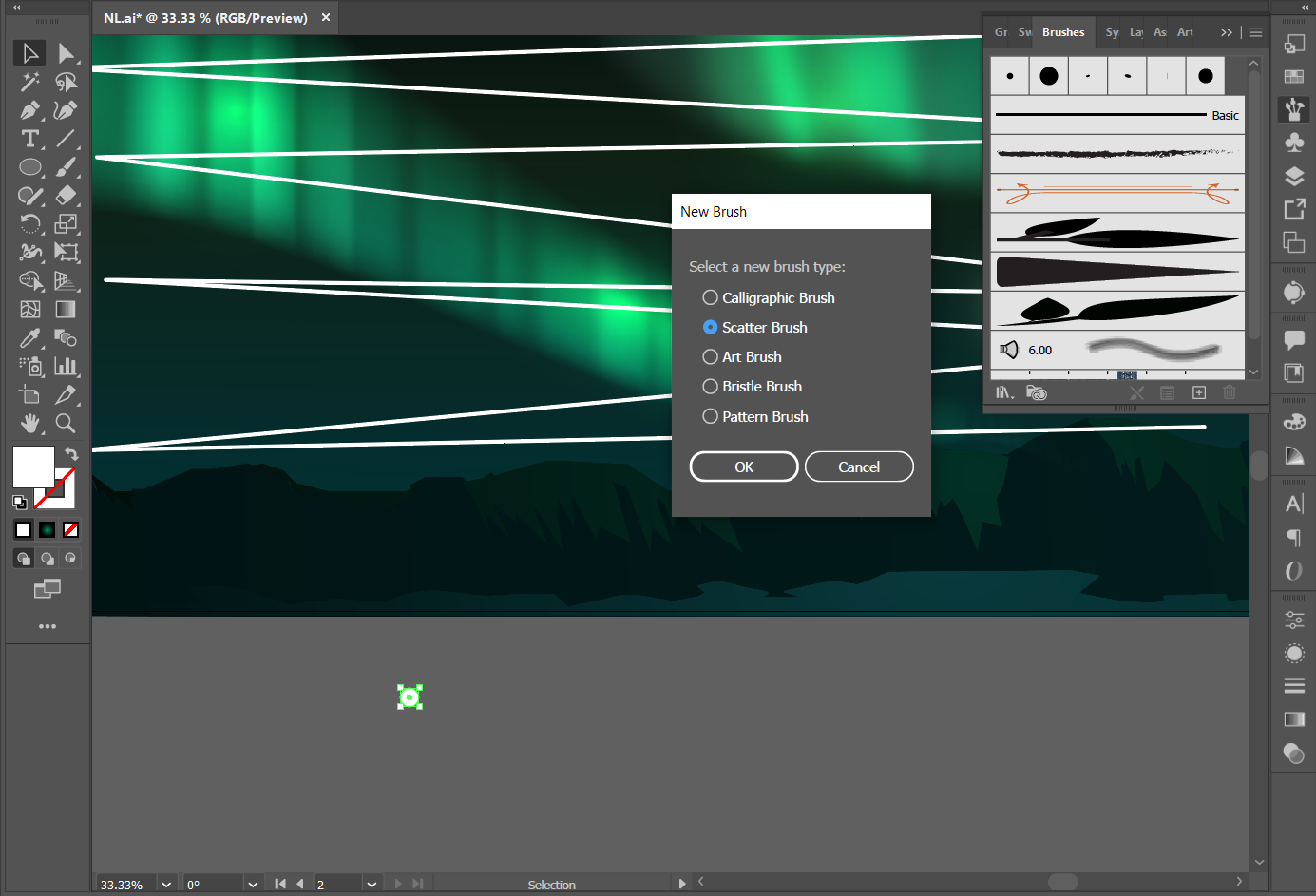Viewport: 1316px width, 896px height.
Task: Choose the Scale tool
Action: point(66,224)
